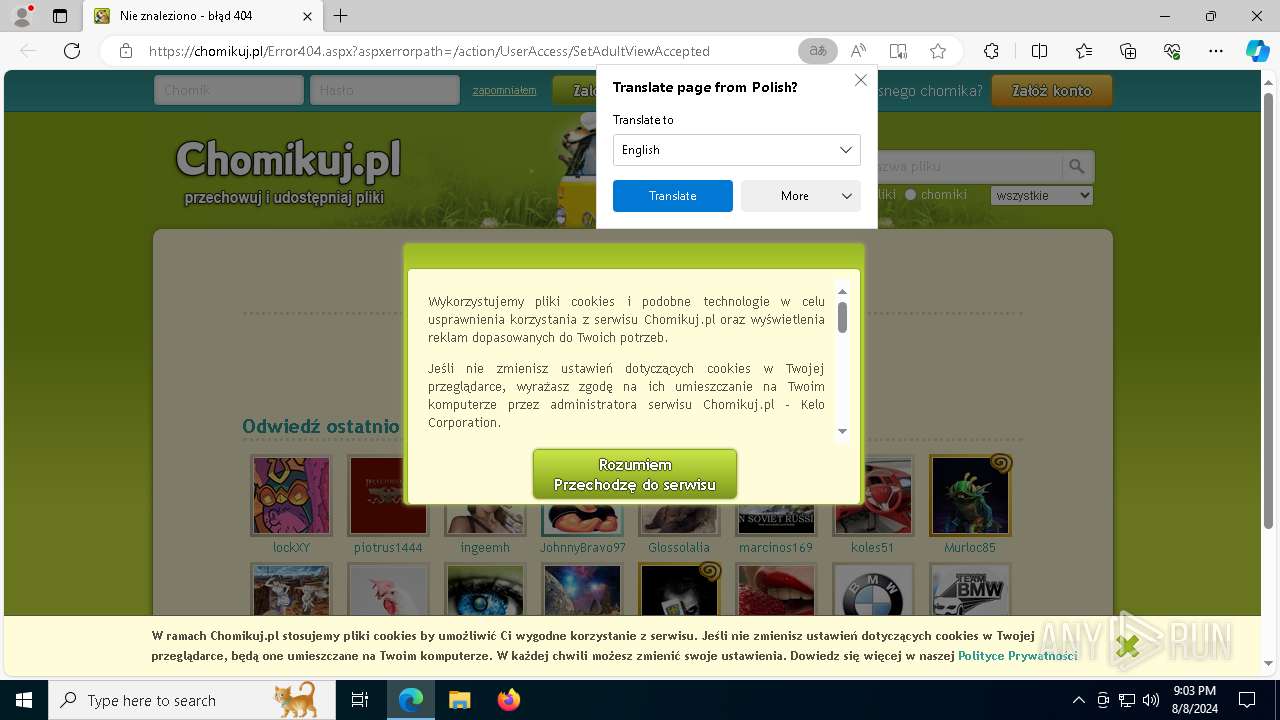Open the 'wszystkie' file type dropdown

[x=1042, y=196]
